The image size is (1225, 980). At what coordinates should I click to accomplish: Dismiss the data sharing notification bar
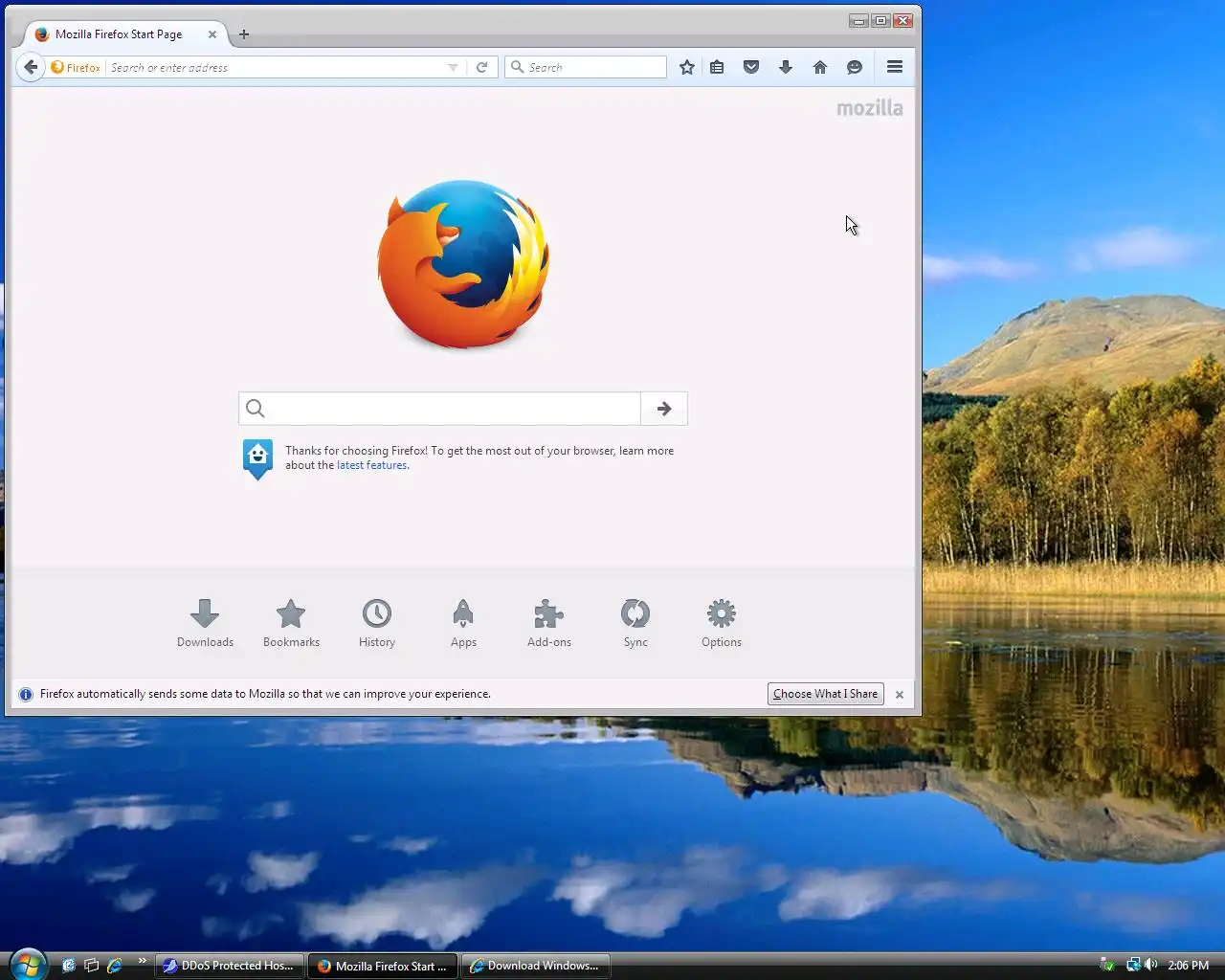pyautogui.click(x=900, y=695)
